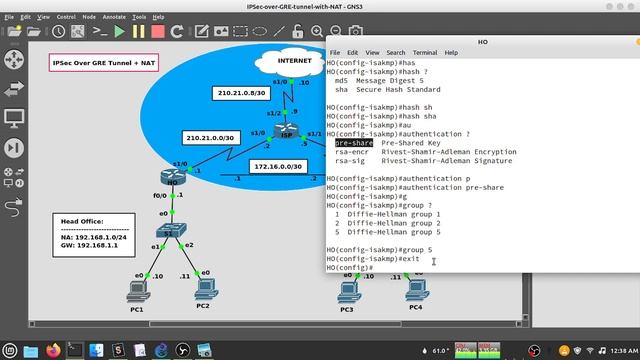Launch Firefox from taskbar

coord(53,351)
